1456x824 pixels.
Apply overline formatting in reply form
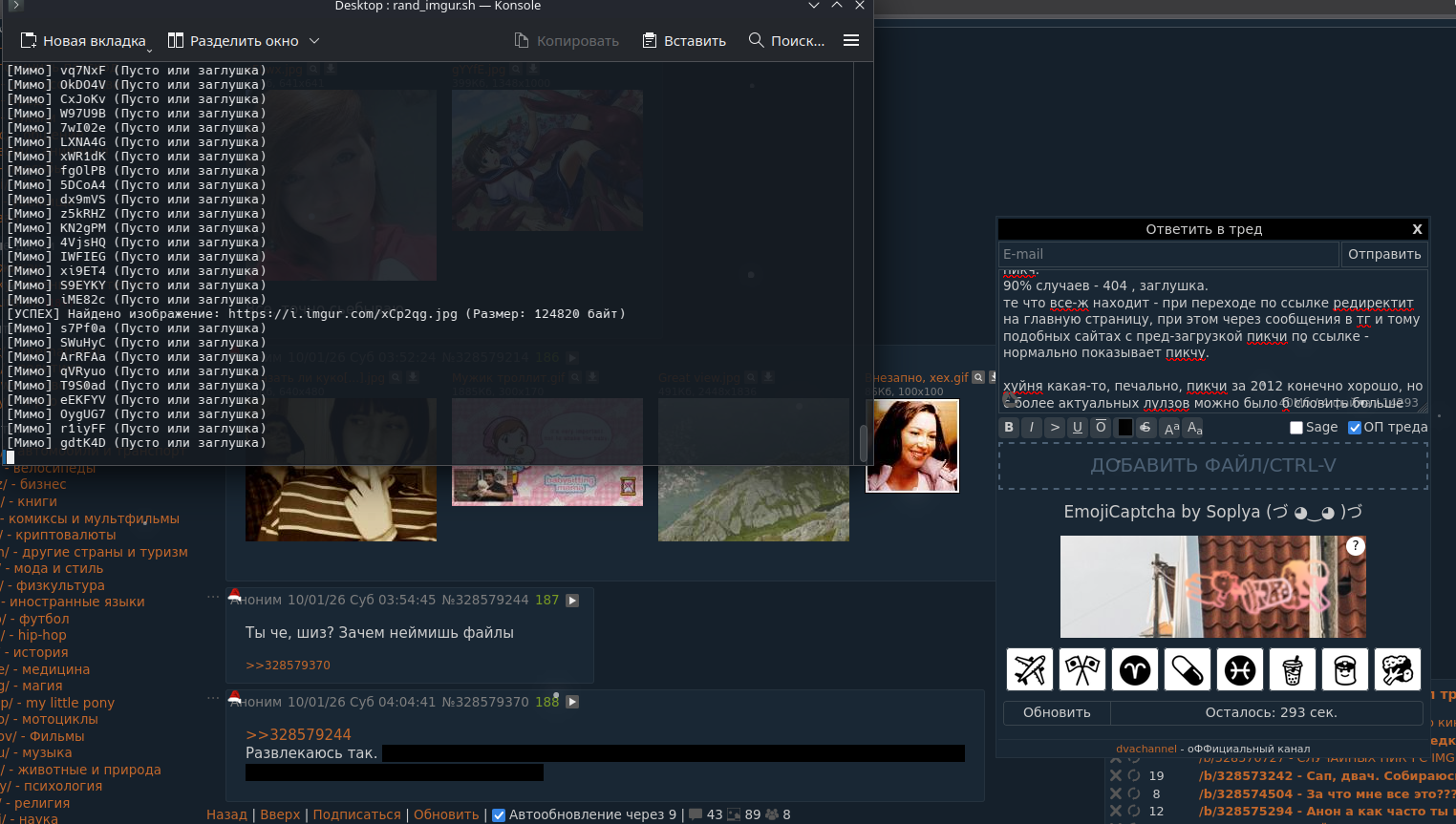click(x=1101, y=428)
